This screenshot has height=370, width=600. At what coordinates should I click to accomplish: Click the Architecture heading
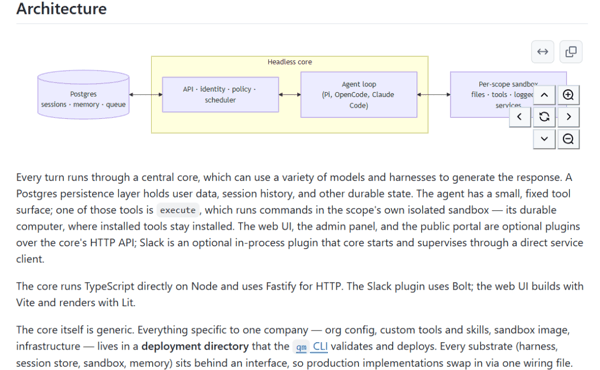point(62,9)
